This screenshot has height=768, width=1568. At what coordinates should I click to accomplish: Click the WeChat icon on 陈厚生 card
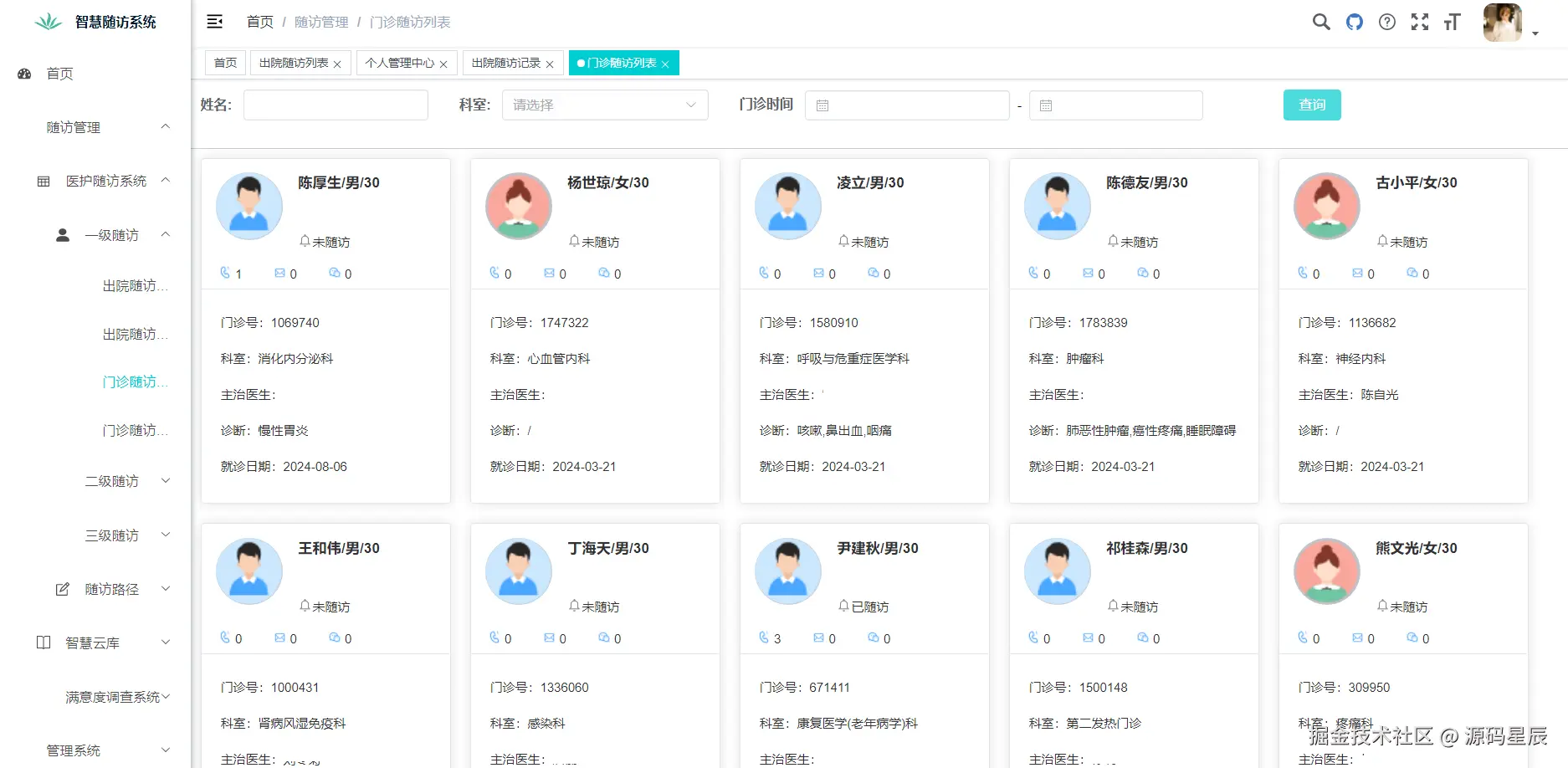coord(335,273)
